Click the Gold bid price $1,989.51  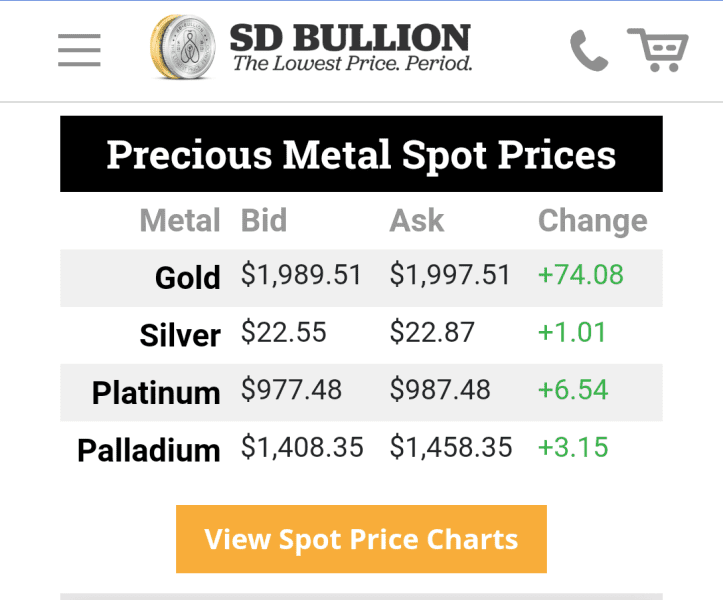pyautogui.click(x=301, y=275)
